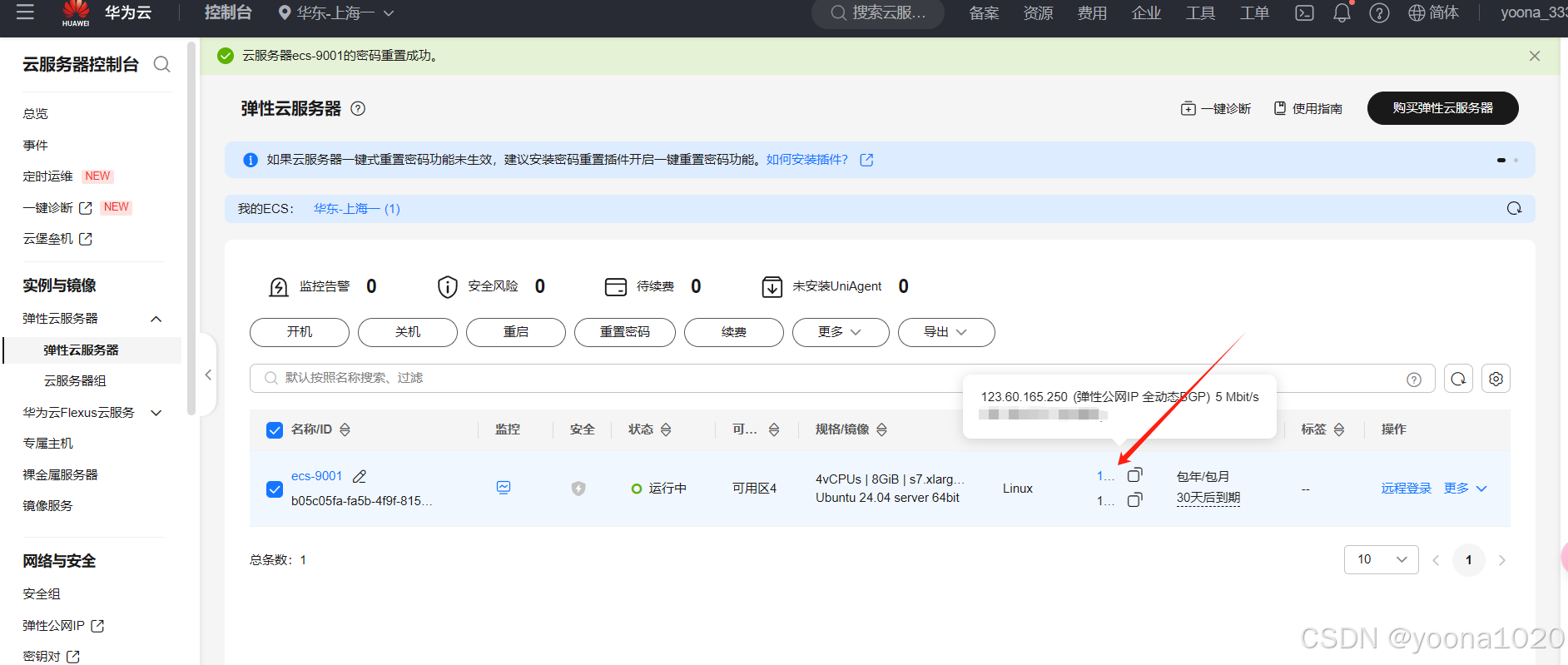Collapse the 弹性云服务器 sidebar group
This screenshot has width=1568, height=665.
[x=156, y=320]
